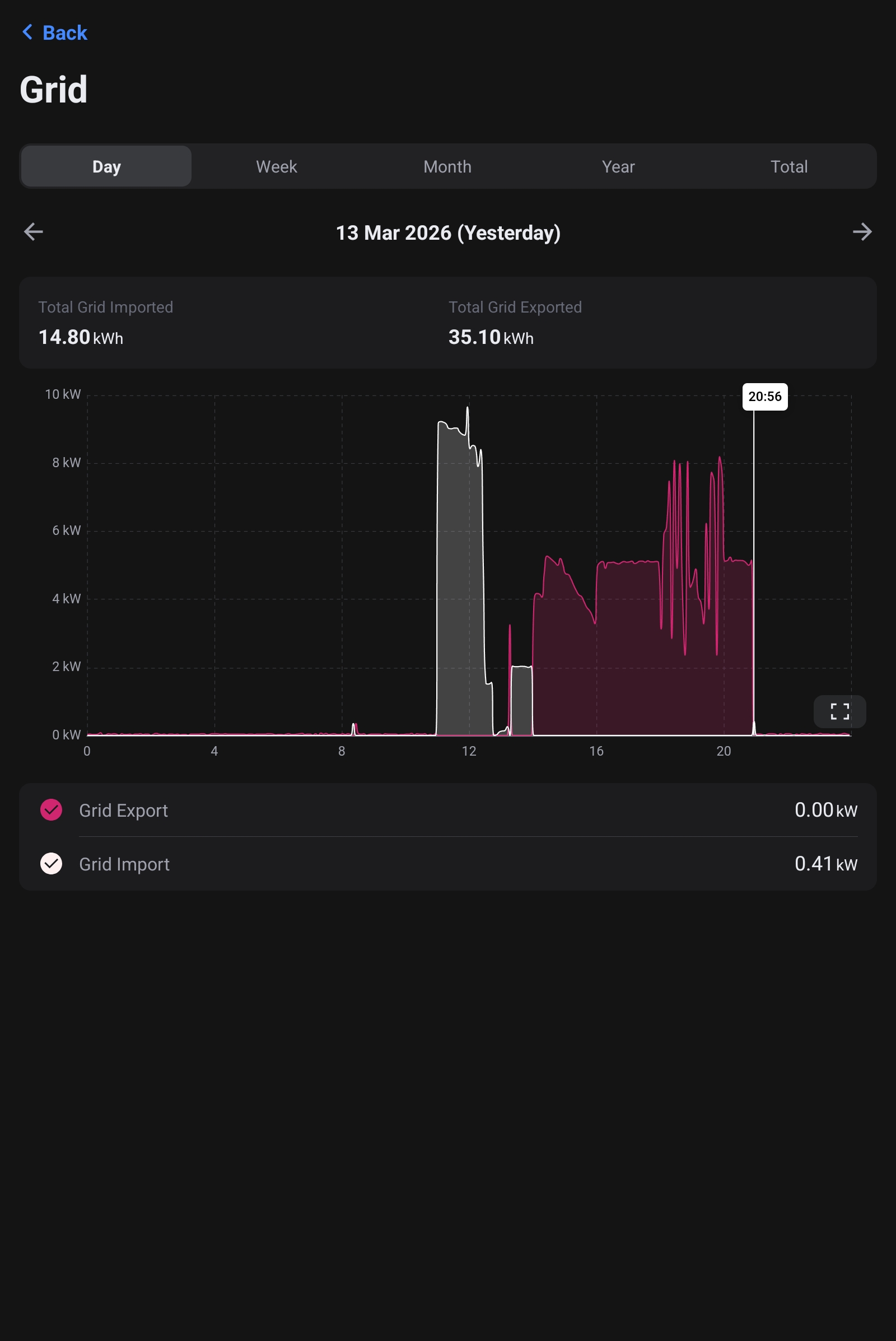
Task: Show the Total tab view
Action: [788, 166]
